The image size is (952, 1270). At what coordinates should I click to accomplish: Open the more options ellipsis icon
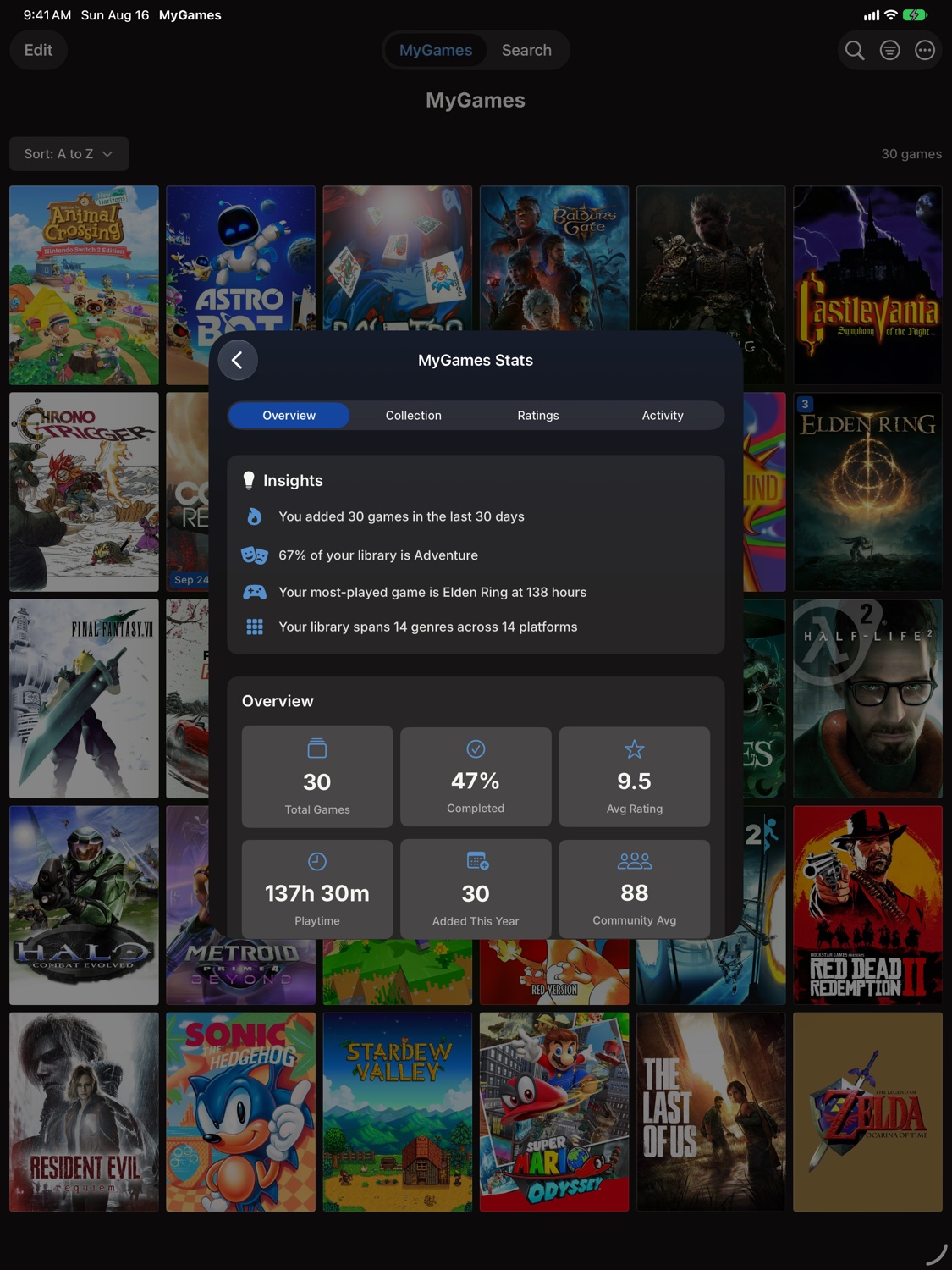tap(925, 51)
